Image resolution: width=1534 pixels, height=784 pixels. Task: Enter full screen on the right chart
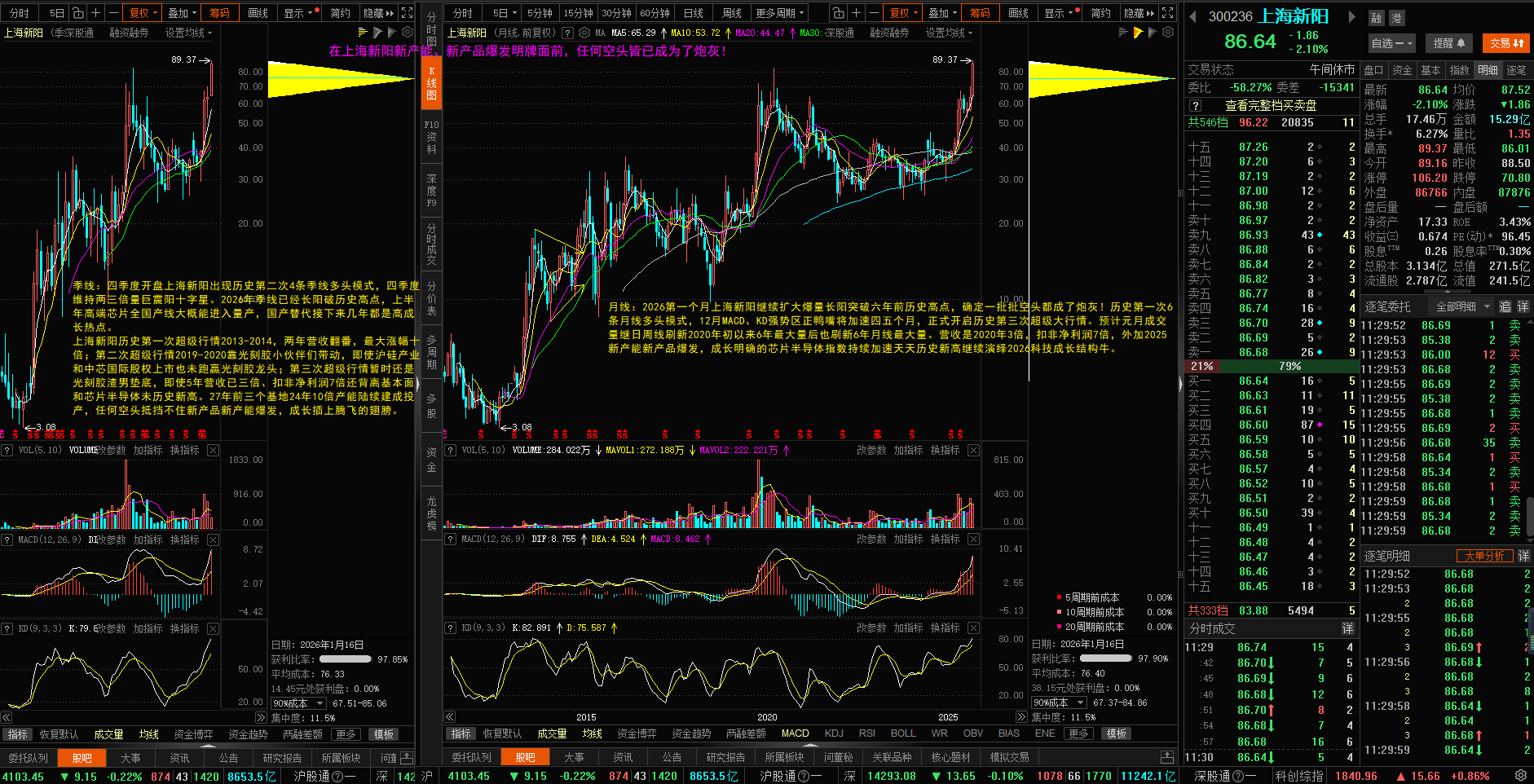(1167, 13)
